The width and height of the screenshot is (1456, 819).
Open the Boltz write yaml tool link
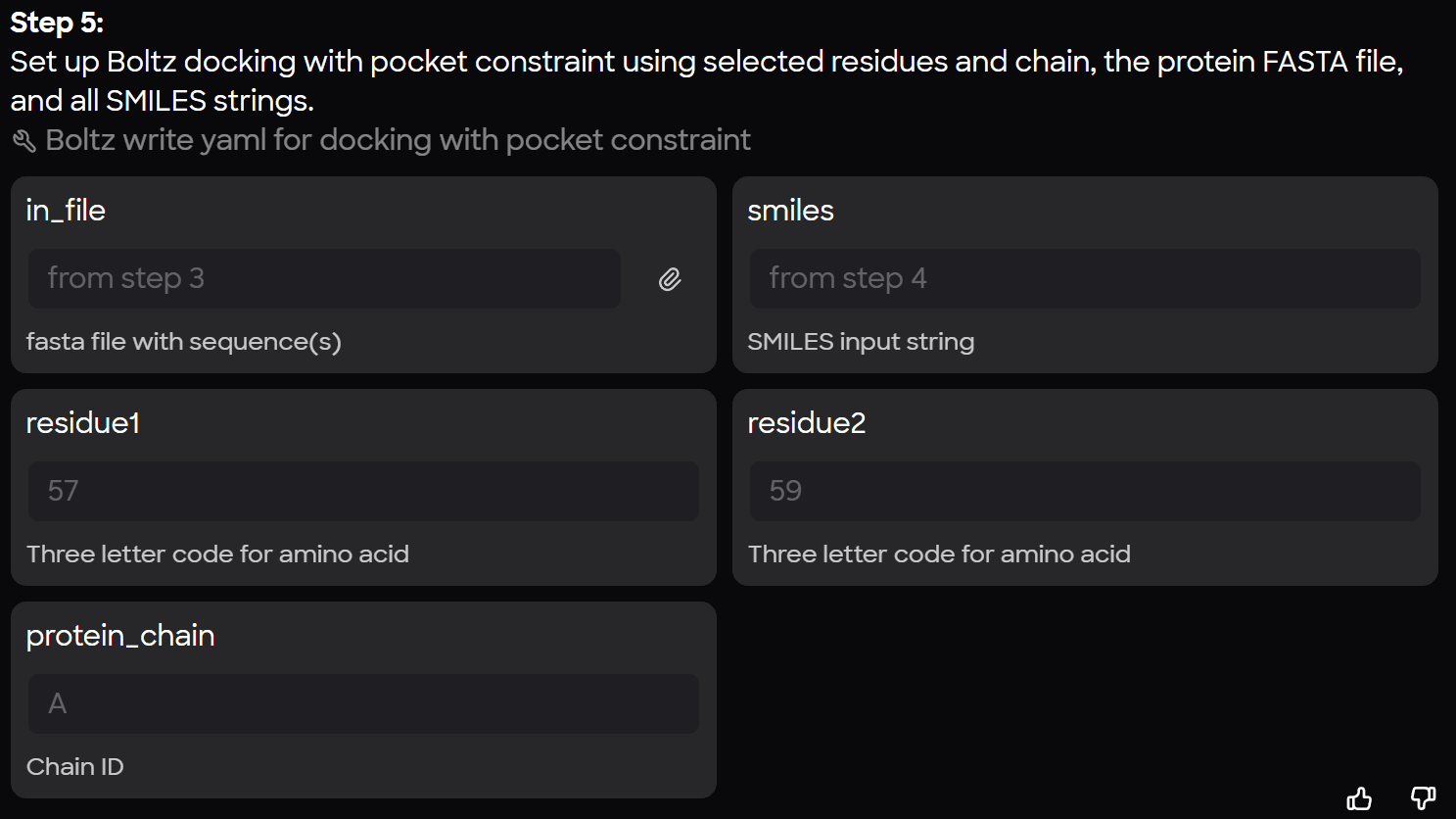398,140
